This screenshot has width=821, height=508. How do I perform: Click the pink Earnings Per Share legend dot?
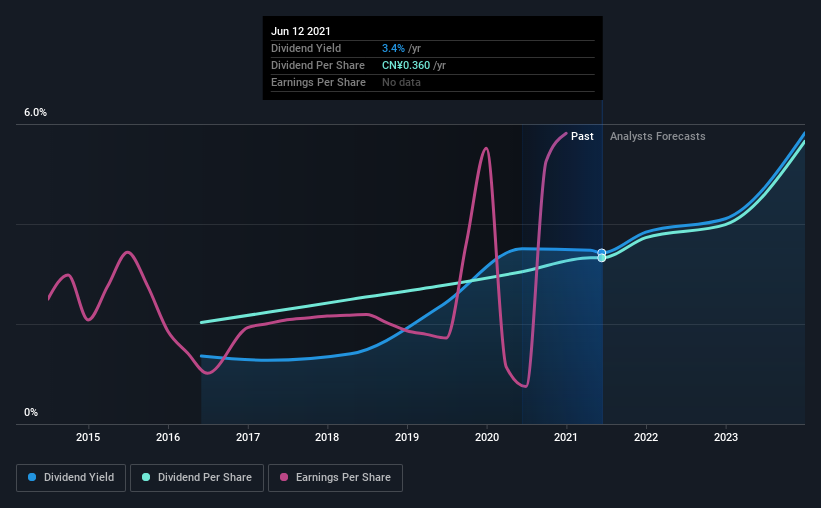tap(284, 477)
